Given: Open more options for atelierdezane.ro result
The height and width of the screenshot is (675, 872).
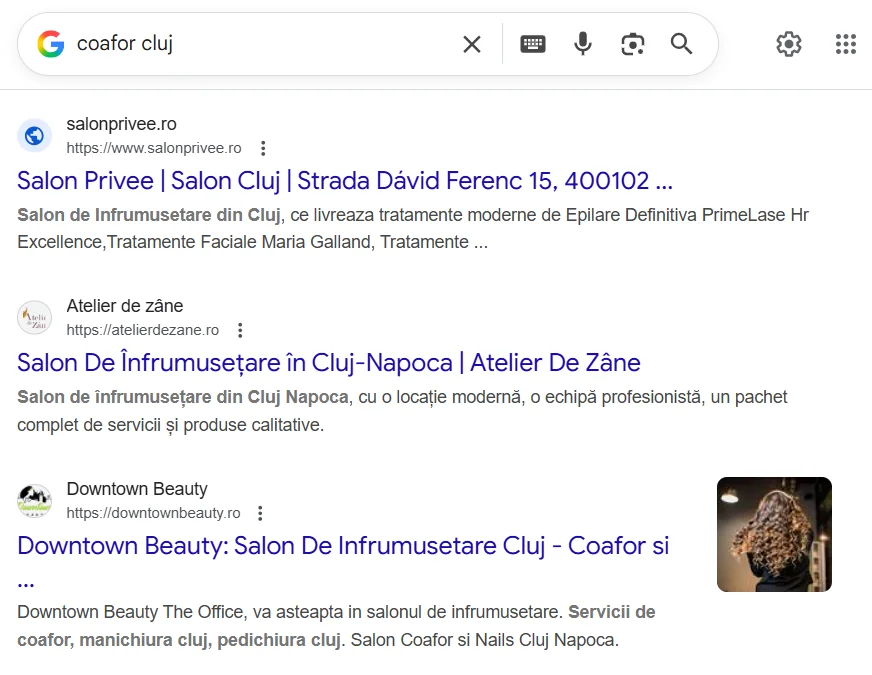Looking at the screenshot, I should point(240,330).
